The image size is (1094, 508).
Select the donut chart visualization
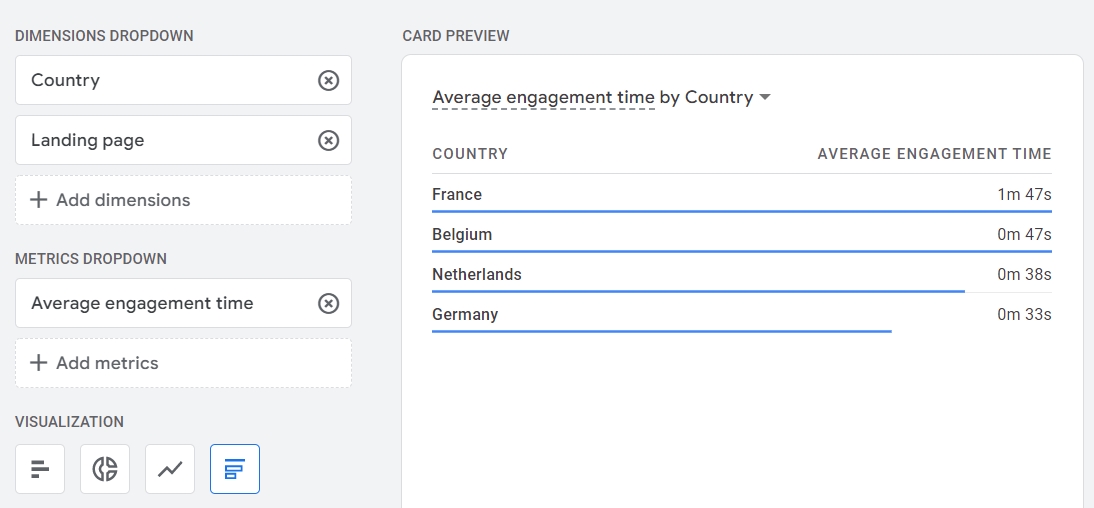coord(105,469)
